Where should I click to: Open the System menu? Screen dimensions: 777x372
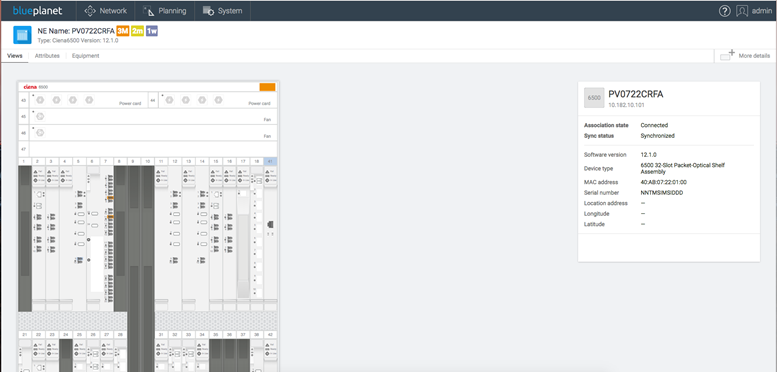click(222, 10)
